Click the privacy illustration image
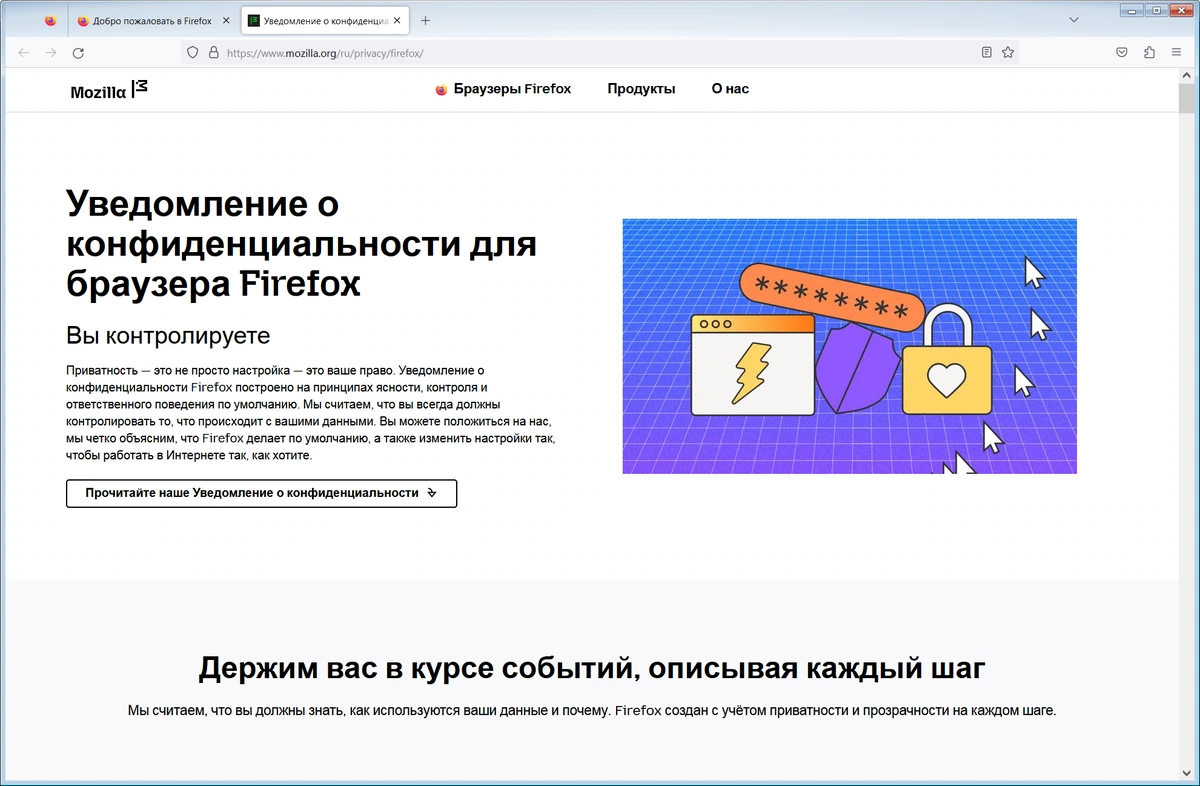 tap(849, 346)
